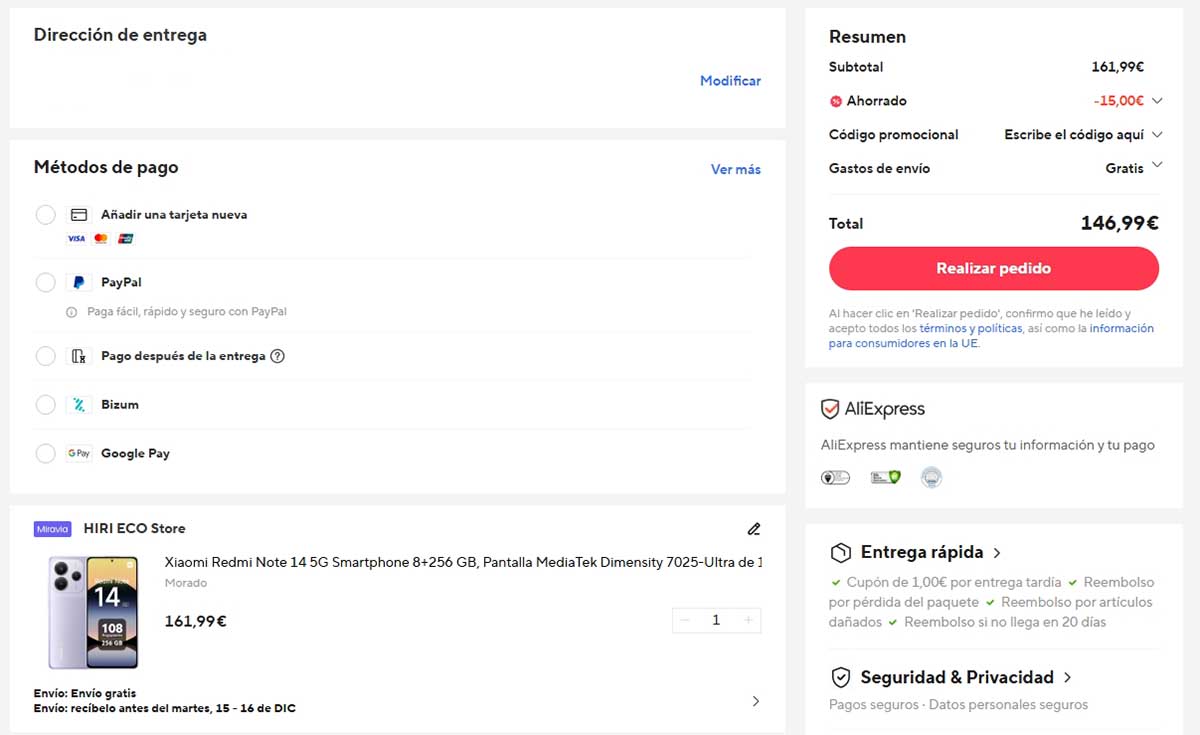Increase product quantity with the plus stepper
Image resolution: width=1200 pixels, height=735 pixels.
pyautogui.click(x=747, y=620)
